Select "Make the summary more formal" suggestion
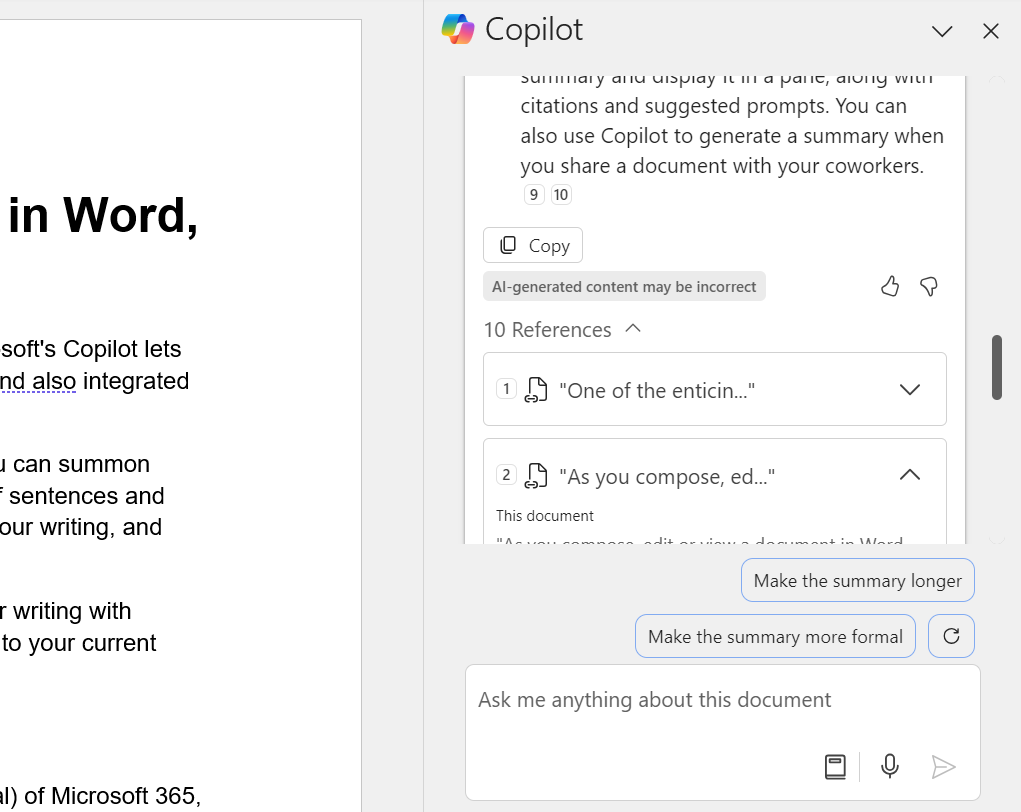Viewport: 1021px width, 812px height. [775, 636]
